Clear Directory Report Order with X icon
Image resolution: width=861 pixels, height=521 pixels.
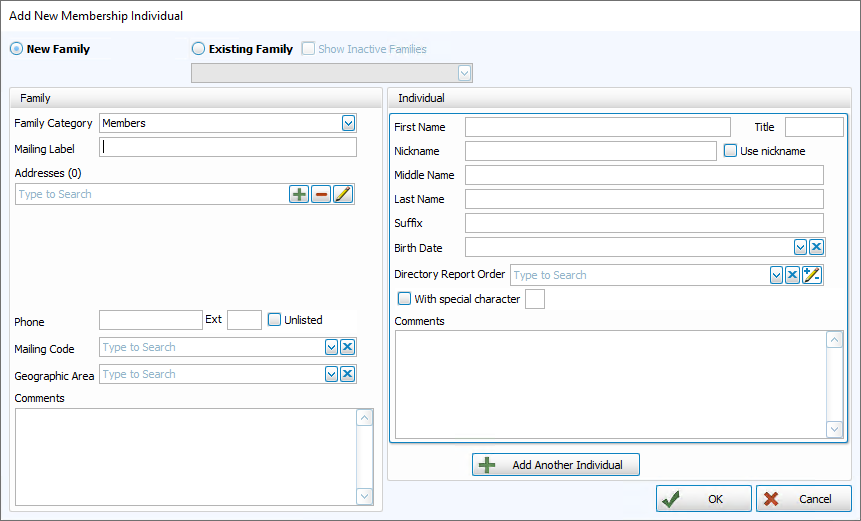(x=792, y=275)
